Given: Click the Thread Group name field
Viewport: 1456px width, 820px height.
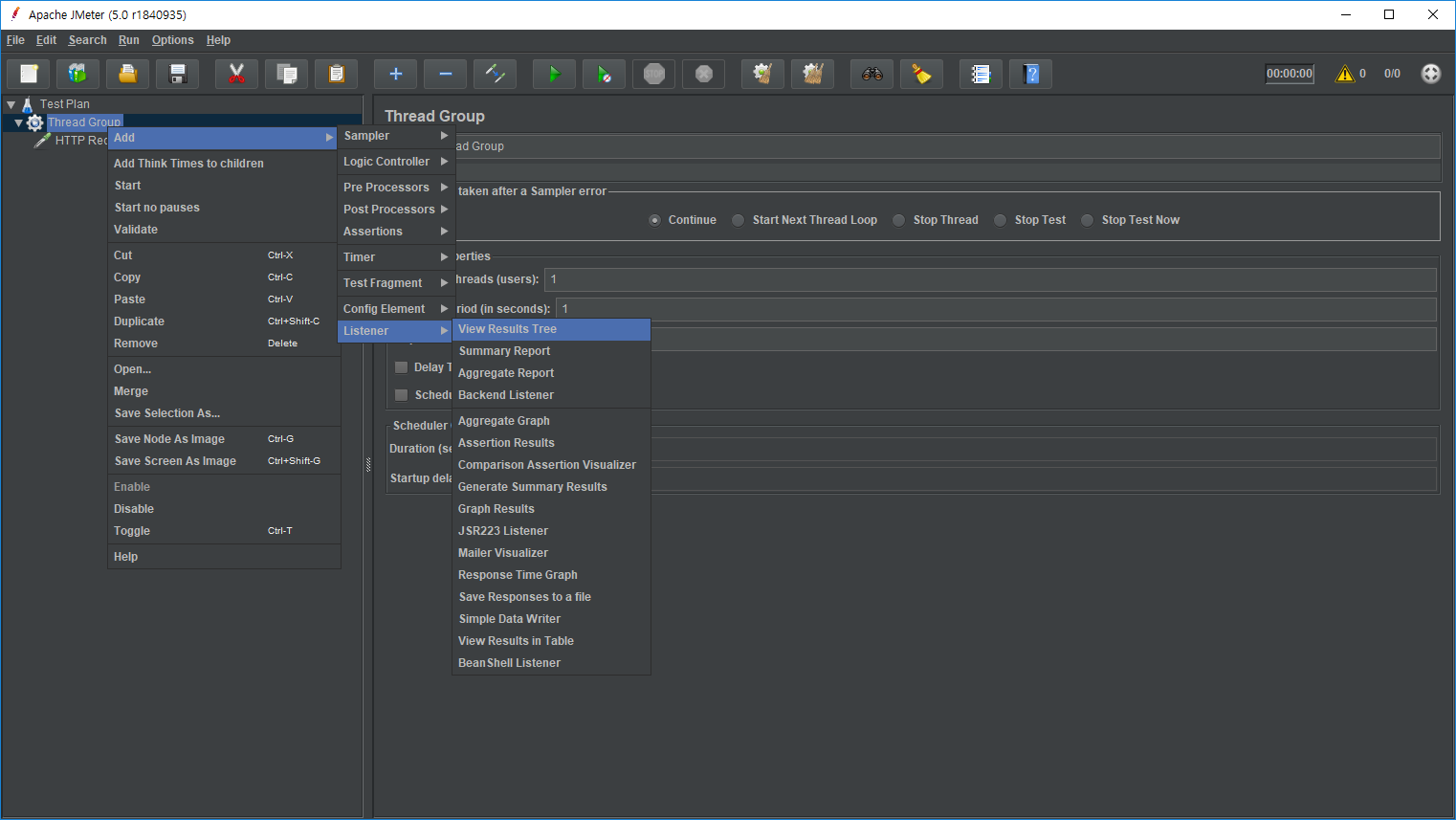Looking at the screenshot, I should pyautogui.click(x=947, y=146).
